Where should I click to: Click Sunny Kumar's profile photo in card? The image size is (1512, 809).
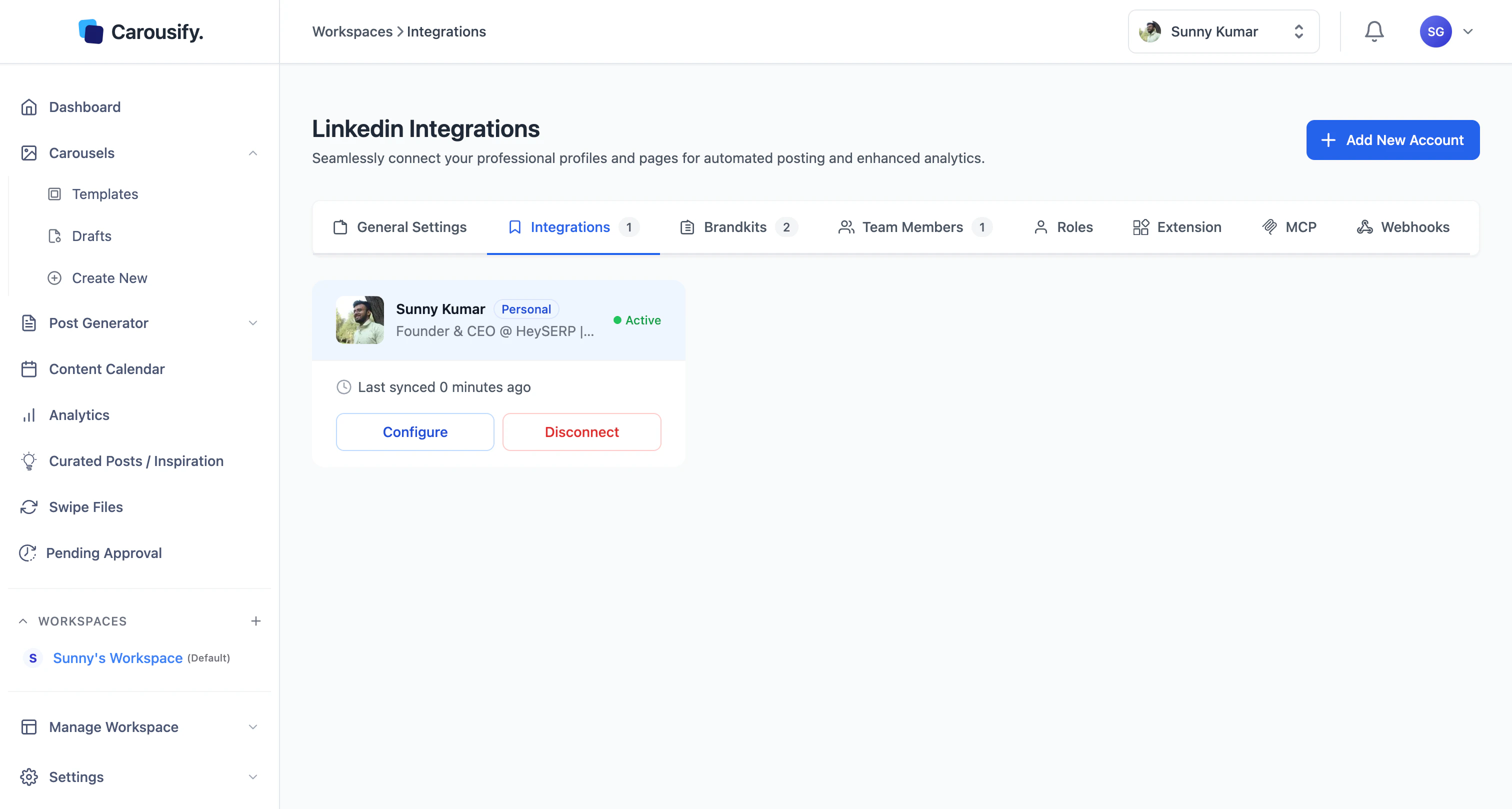click(360, 320)
